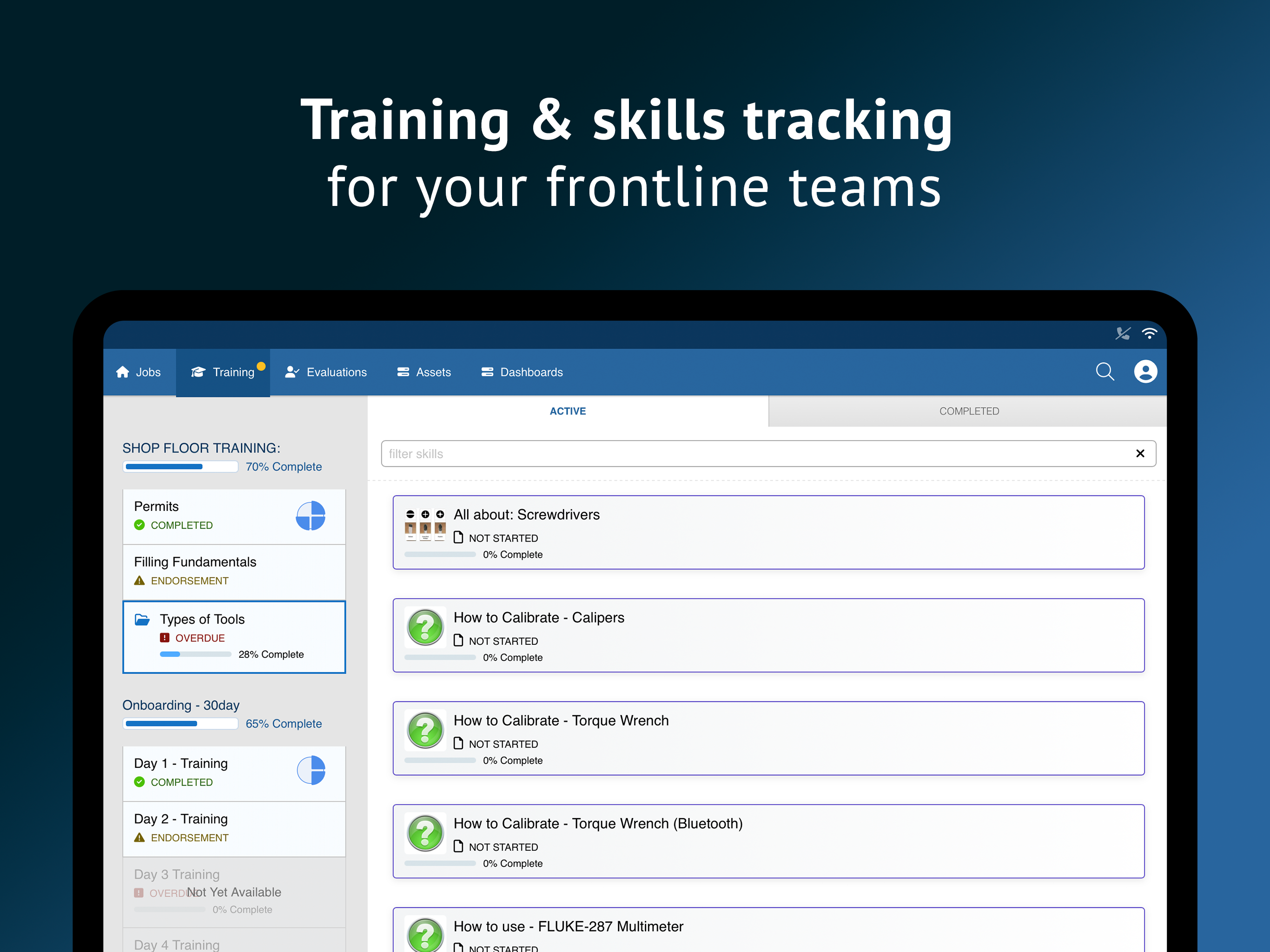This screenshot has width=1270, height=952.
Task: Click the Onboarding 30day progress bar
Action: click(x=180, y=723)
